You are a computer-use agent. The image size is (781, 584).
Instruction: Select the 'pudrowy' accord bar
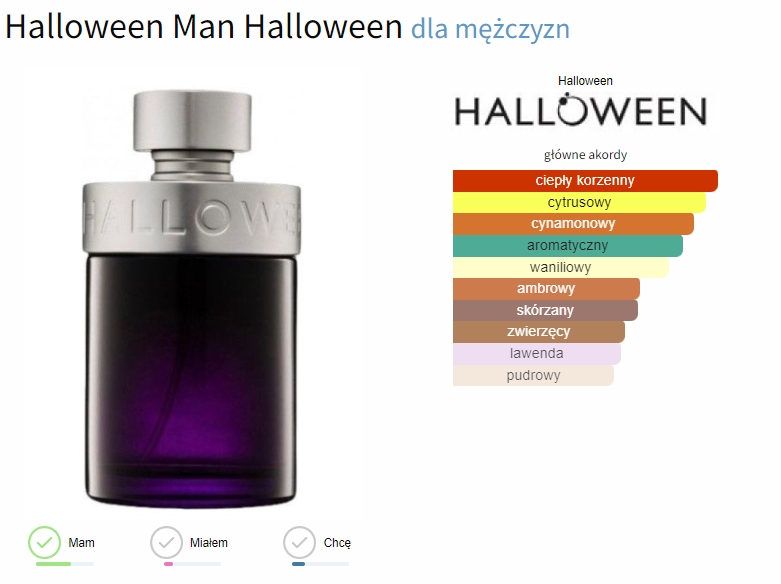pyautogui.click(x=533, y=375)
